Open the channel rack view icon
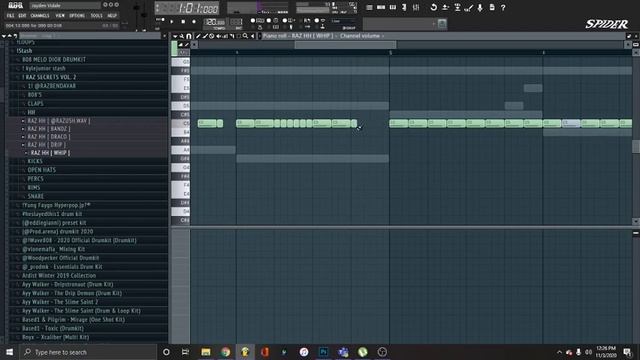 (381, 7)
